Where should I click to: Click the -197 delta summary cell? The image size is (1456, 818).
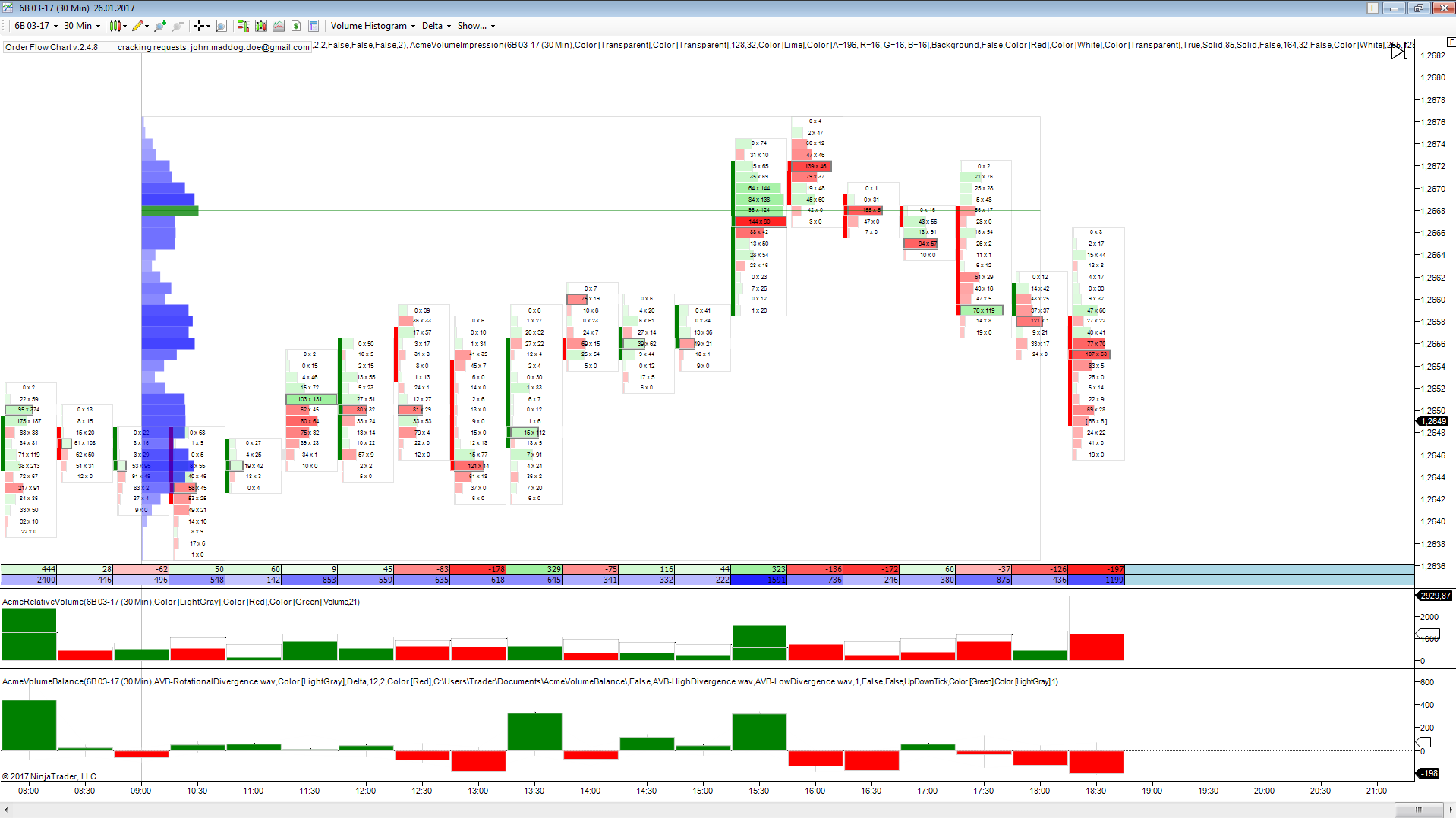coord(1096,569)
